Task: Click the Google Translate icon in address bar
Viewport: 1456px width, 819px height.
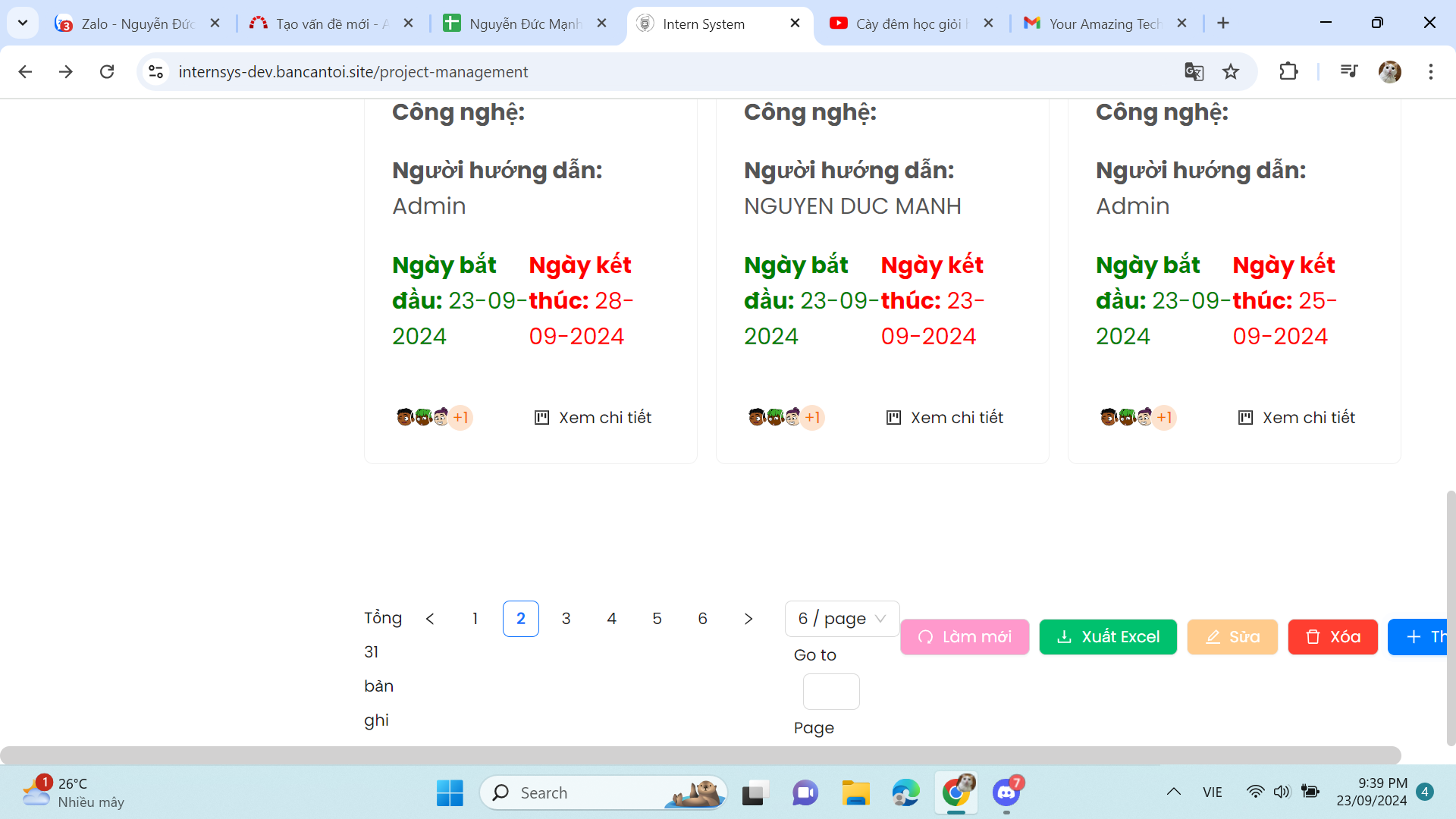Action: [1194, 71]
